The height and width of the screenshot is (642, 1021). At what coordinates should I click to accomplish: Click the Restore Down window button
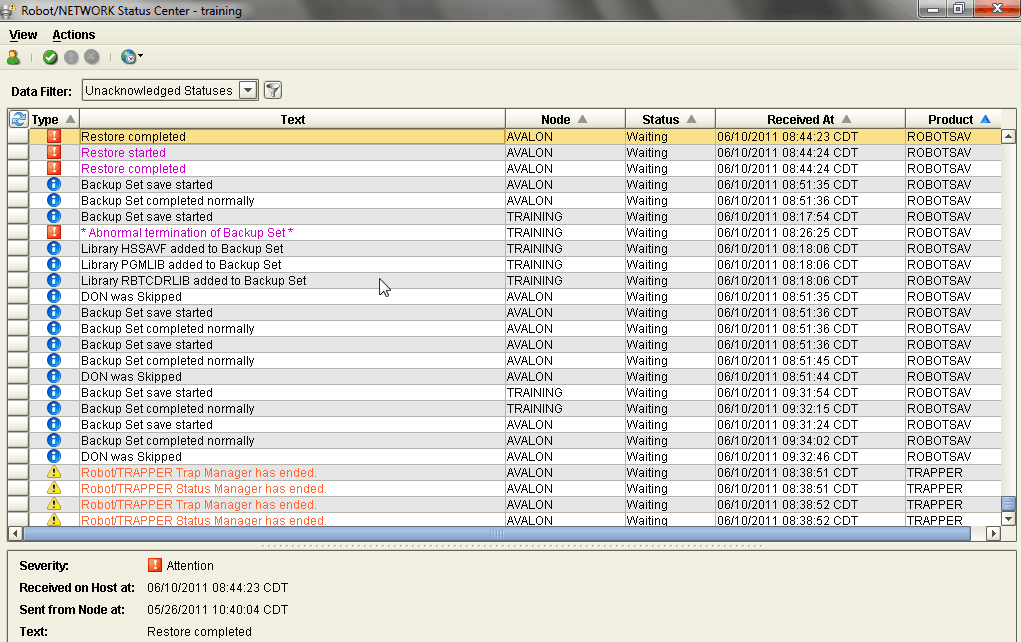click(x=958, y=8)
